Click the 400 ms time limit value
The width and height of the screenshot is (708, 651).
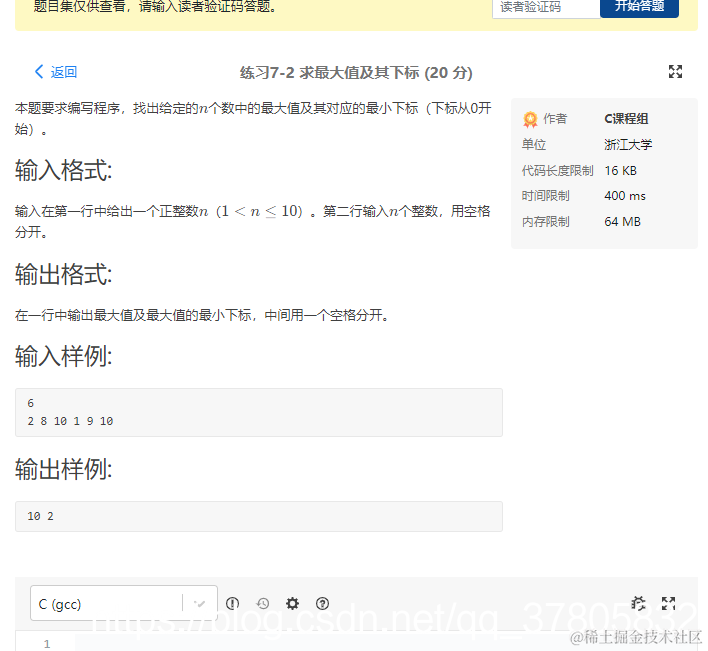coord(625,196)
